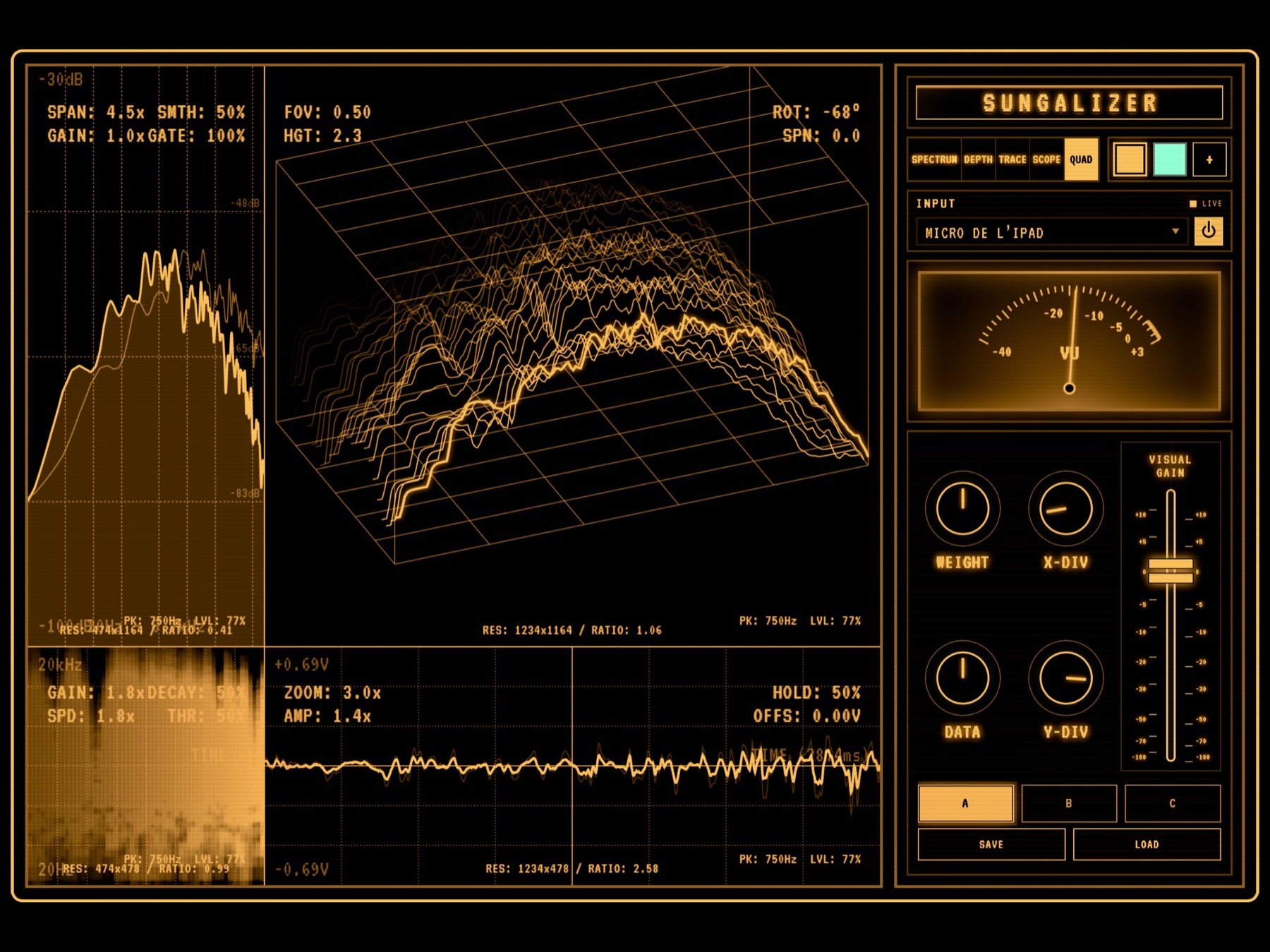Click the RES: 1234x1164 / RATIO: 1.06 readout
The width and height of the screenshot is (1270, 952).
pyautogui.click(x=572, y=630)
